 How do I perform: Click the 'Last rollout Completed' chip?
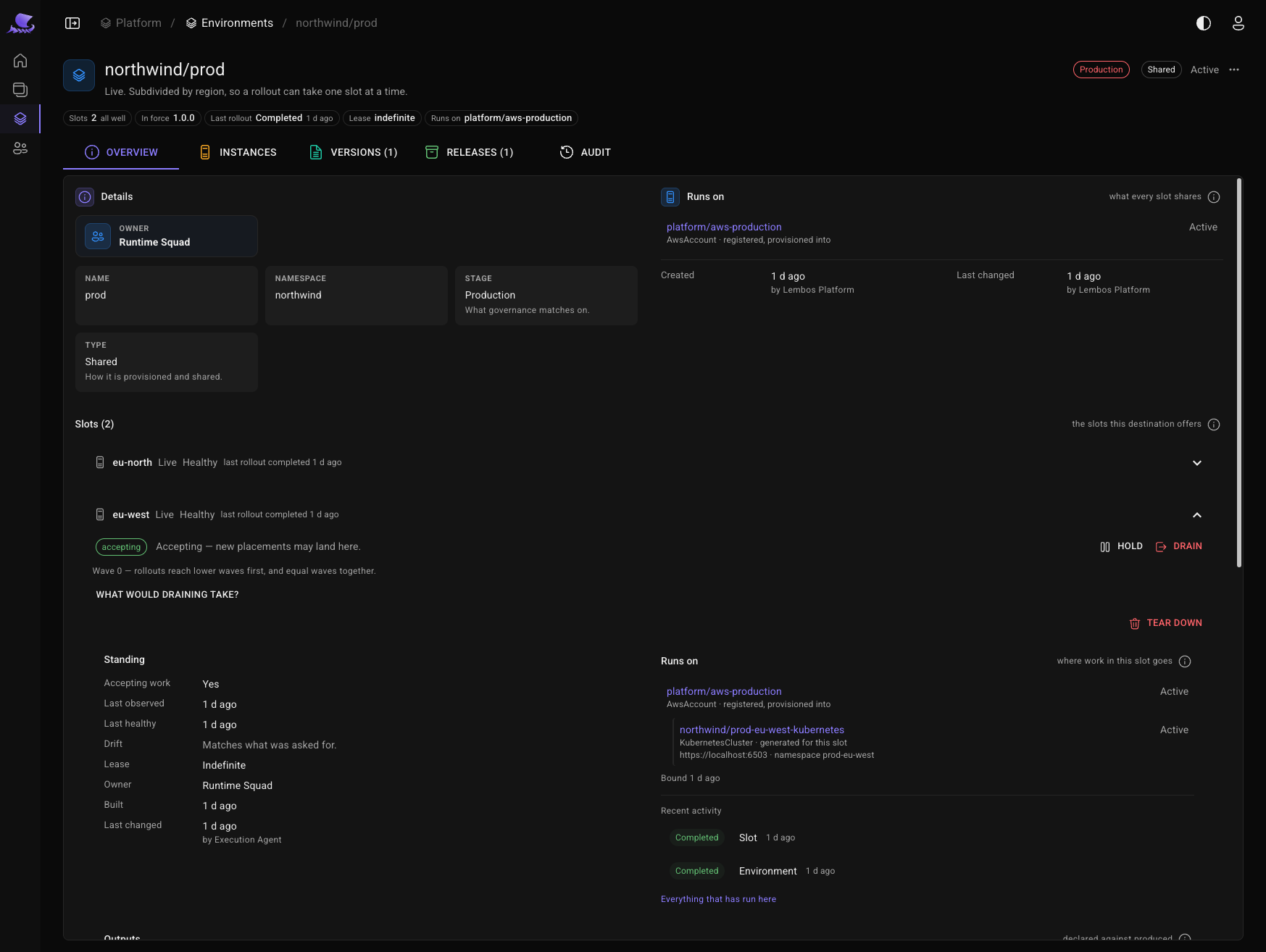(272, 118)
